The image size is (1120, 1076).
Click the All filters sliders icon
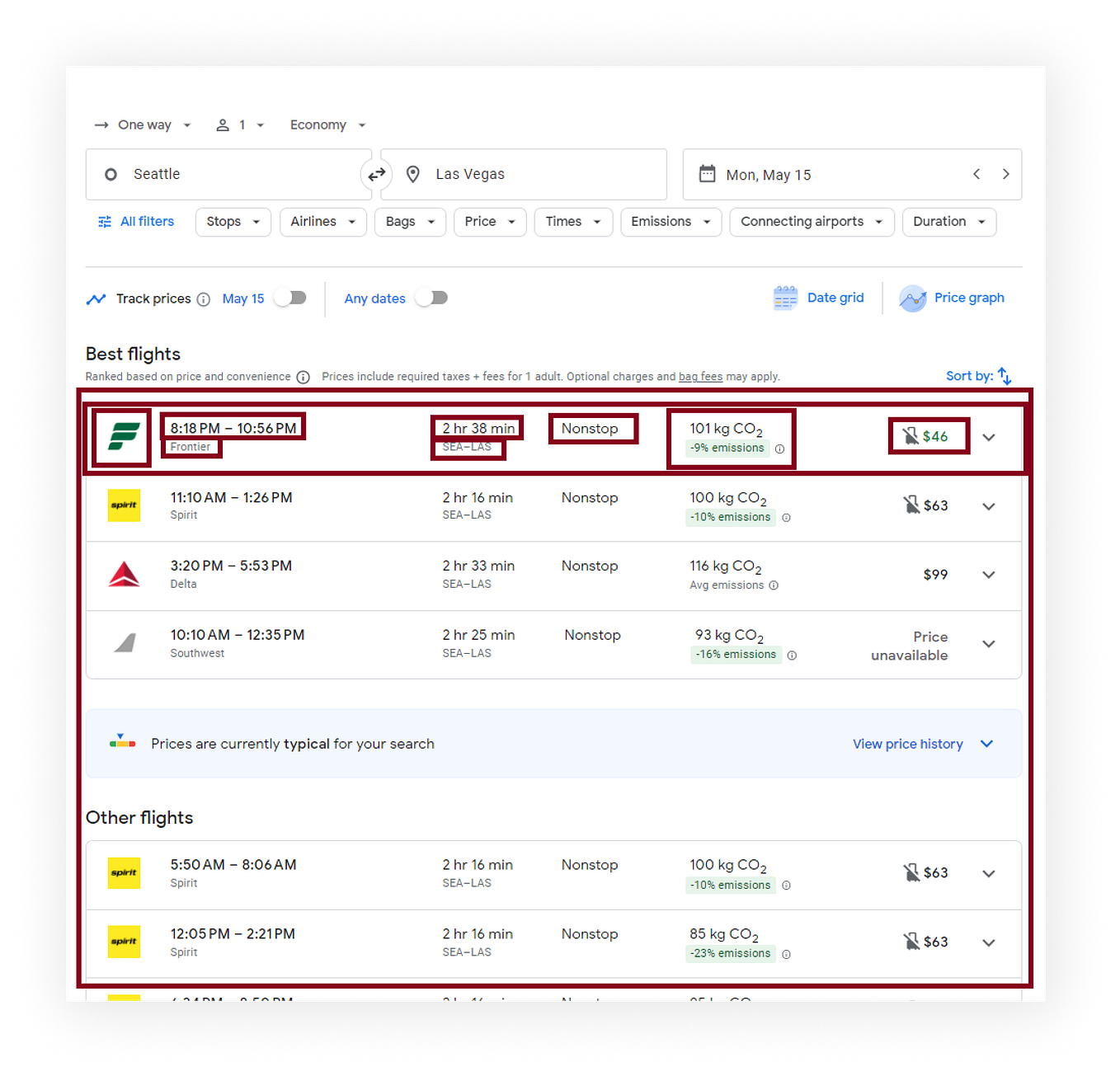104,221
